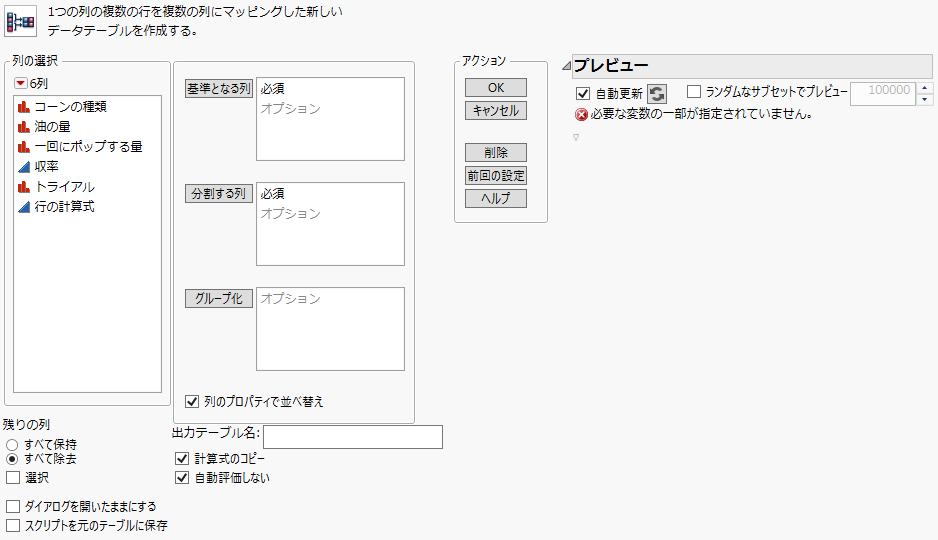Click the red bar-chart icon beside コーンの種類

(x=24, y=107)
